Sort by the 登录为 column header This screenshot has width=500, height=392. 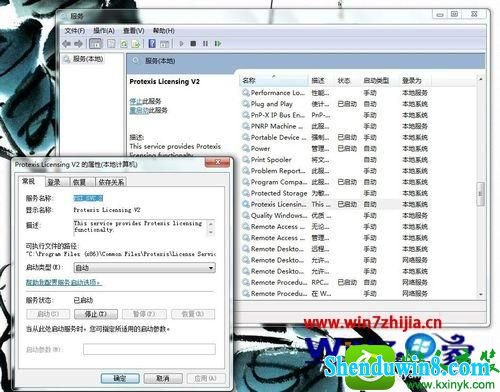(415, 80)
